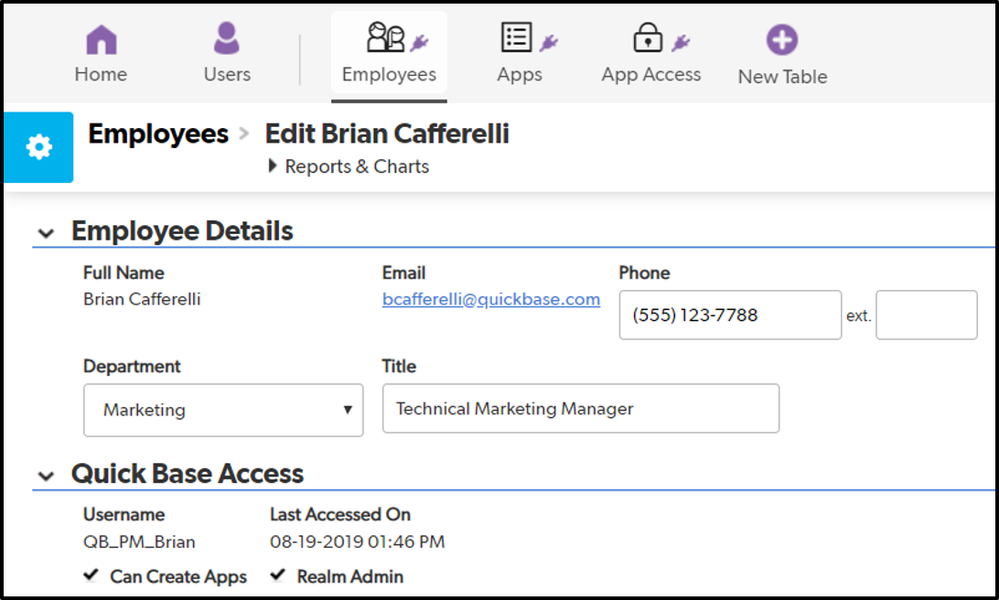The image size is (999, 600).
Task: Click the Phone field label
Action: 645,273
